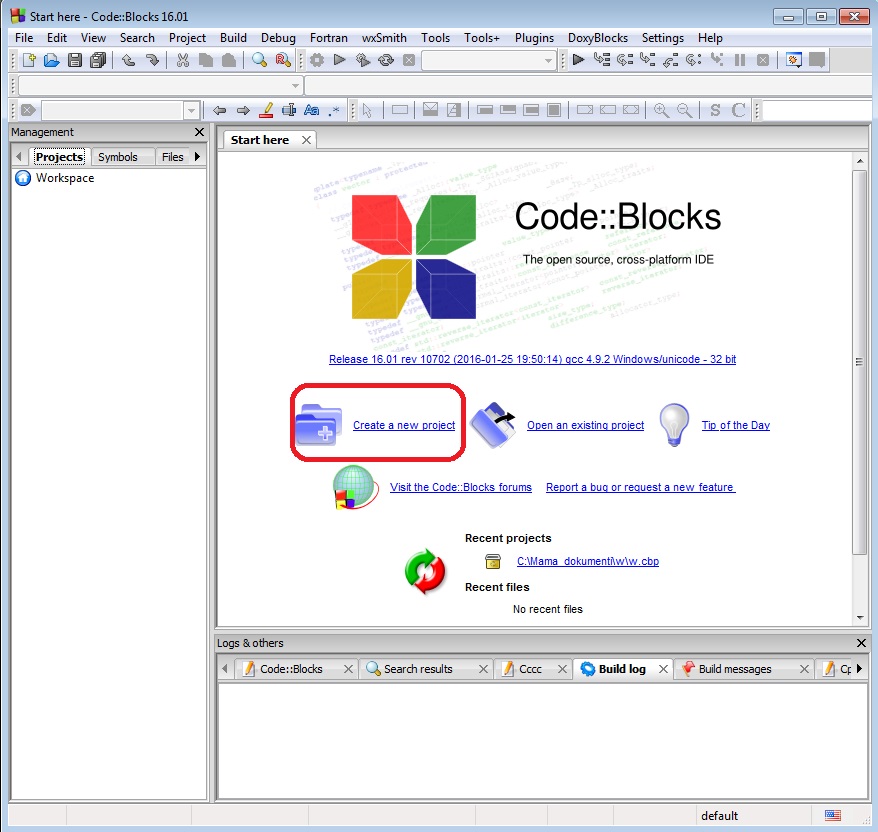This screenshot has height=832, width=878.
Task: Click the Find magnifier toolbar icon
Action: tap(260, 60)
